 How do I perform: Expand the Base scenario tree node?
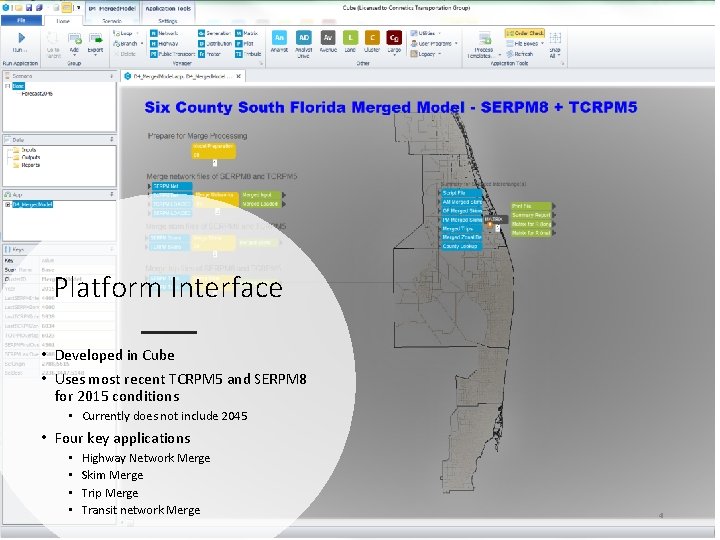7,86
